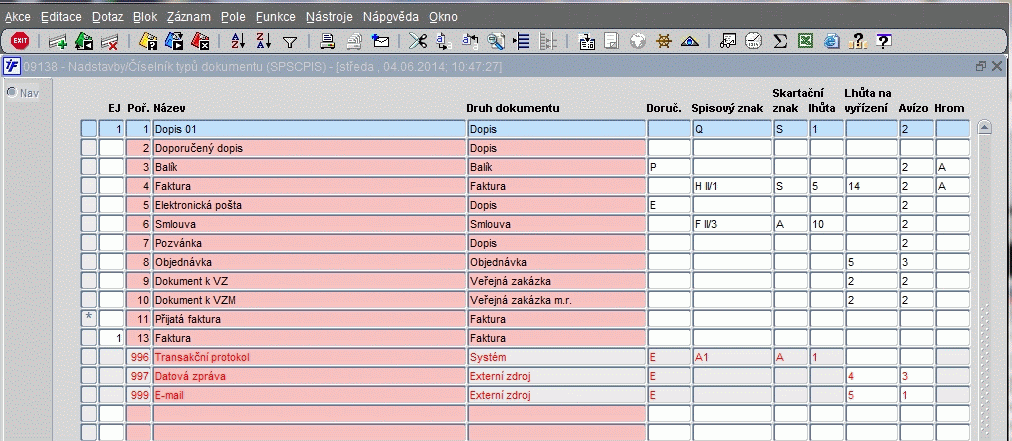Click the magnifier search document icon
Viewport: 1012px width, 441px height.
pos(496,42)
